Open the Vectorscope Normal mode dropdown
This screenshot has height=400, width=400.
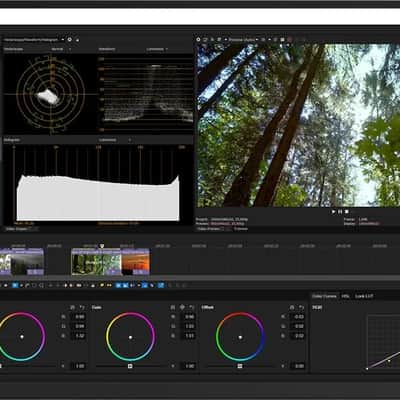[61, 49]
